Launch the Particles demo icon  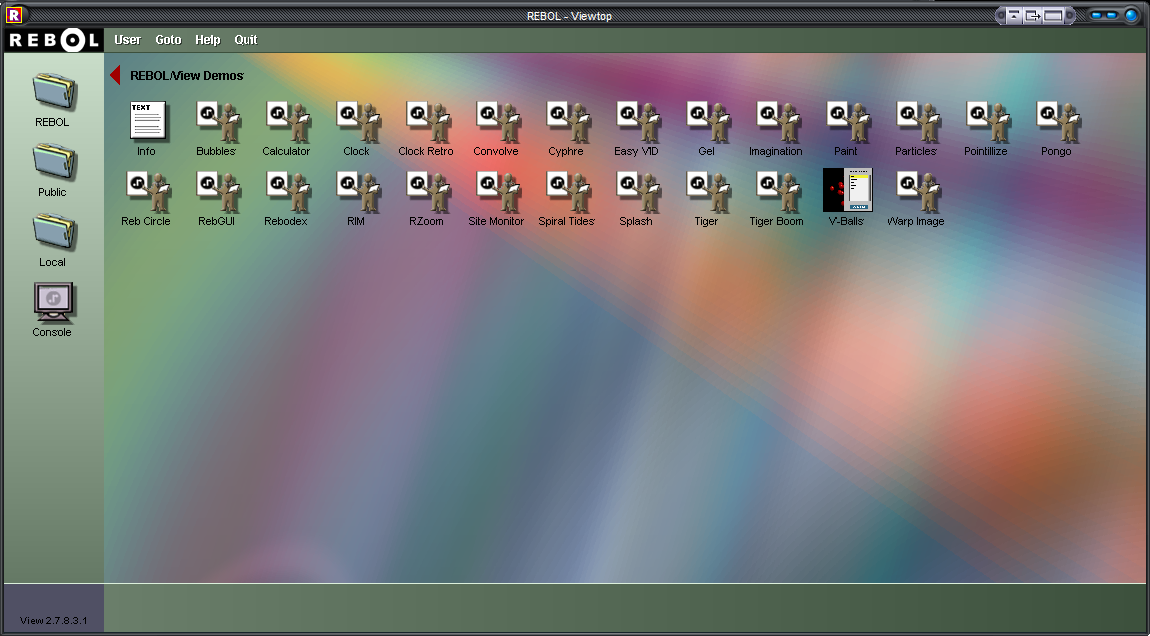(x=918, y=121)
